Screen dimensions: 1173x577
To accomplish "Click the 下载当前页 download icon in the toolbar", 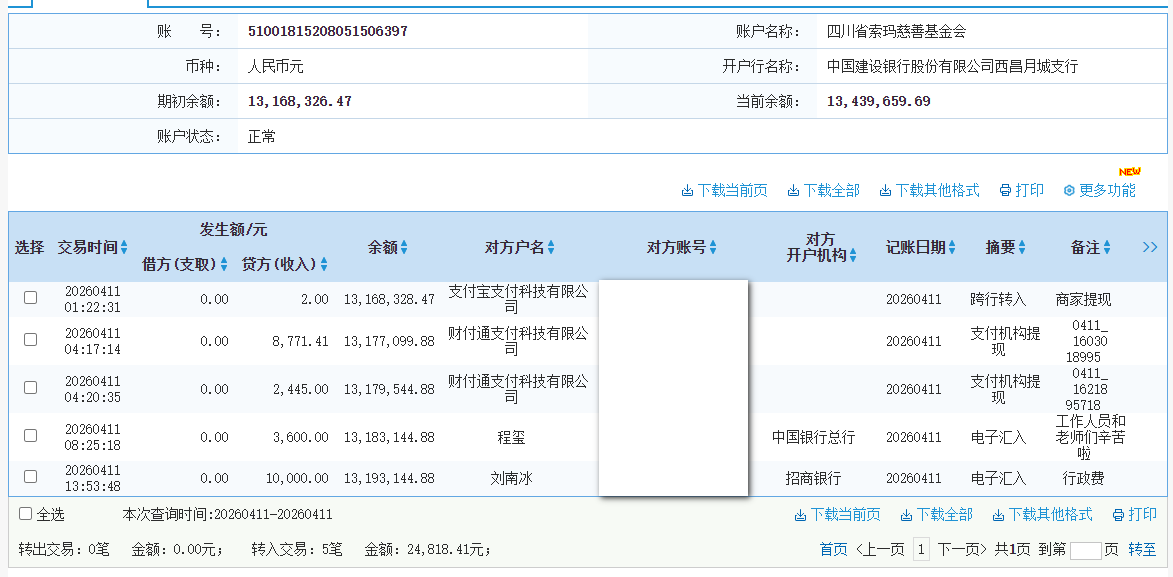I will [x=688, y=189].
